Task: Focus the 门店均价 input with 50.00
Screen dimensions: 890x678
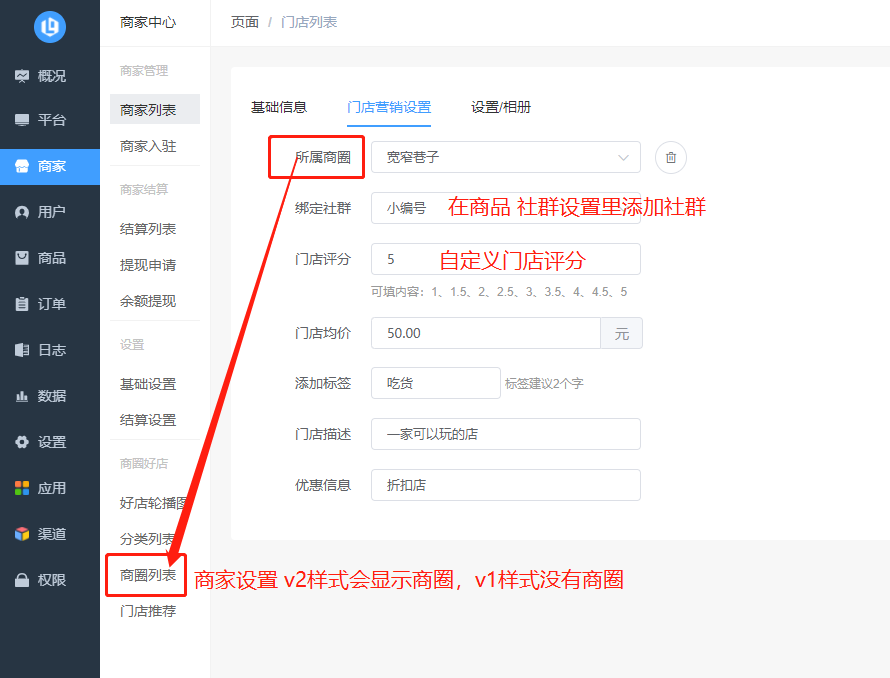Action: [486, 333]
